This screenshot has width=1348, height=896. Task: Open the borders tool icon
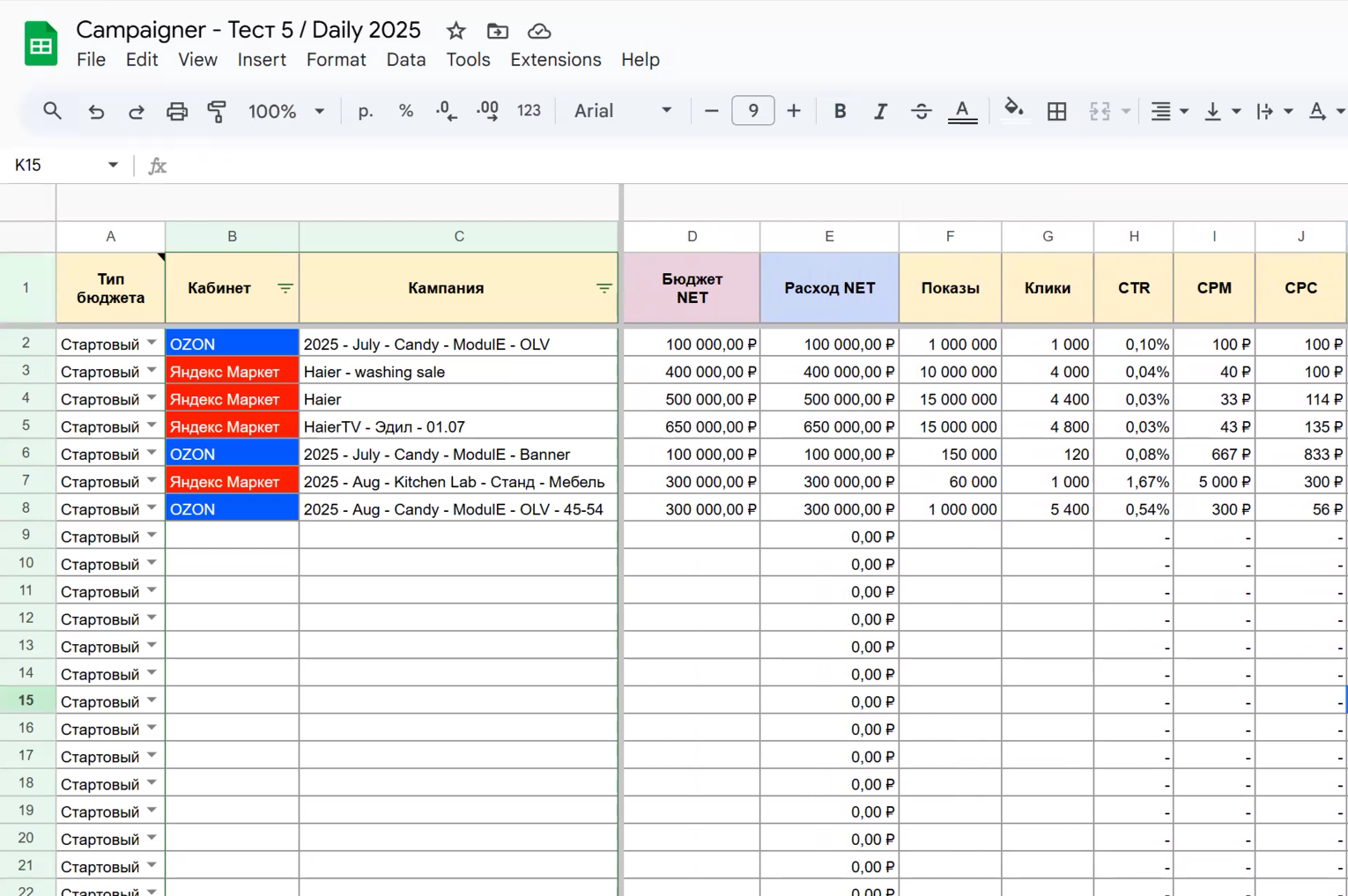(x=1056, y=111)
